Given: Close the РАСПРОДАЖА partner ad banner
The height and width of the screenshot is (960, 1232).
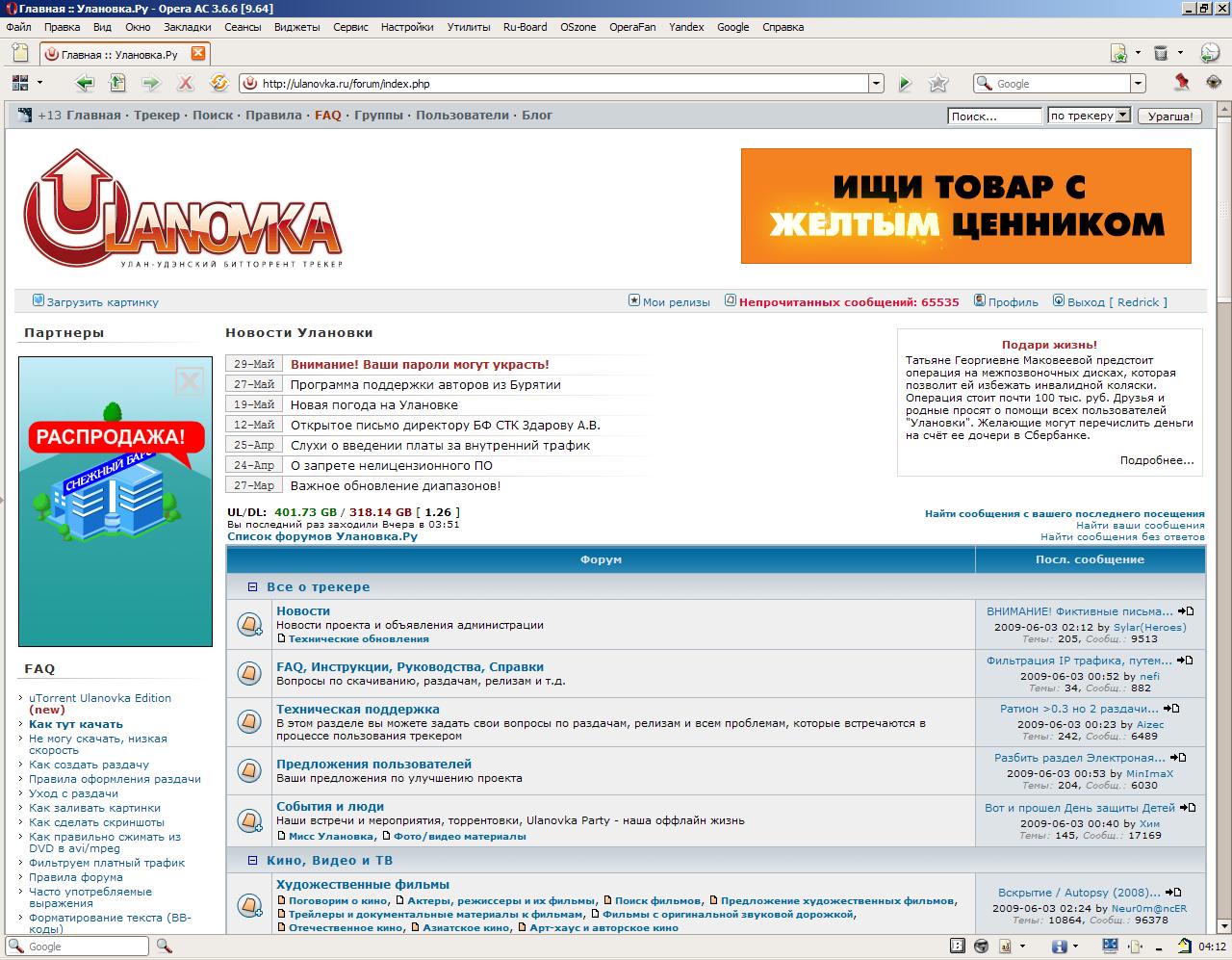Looking at the screenshot, I should pyautogui.click(x=189, y=382).
